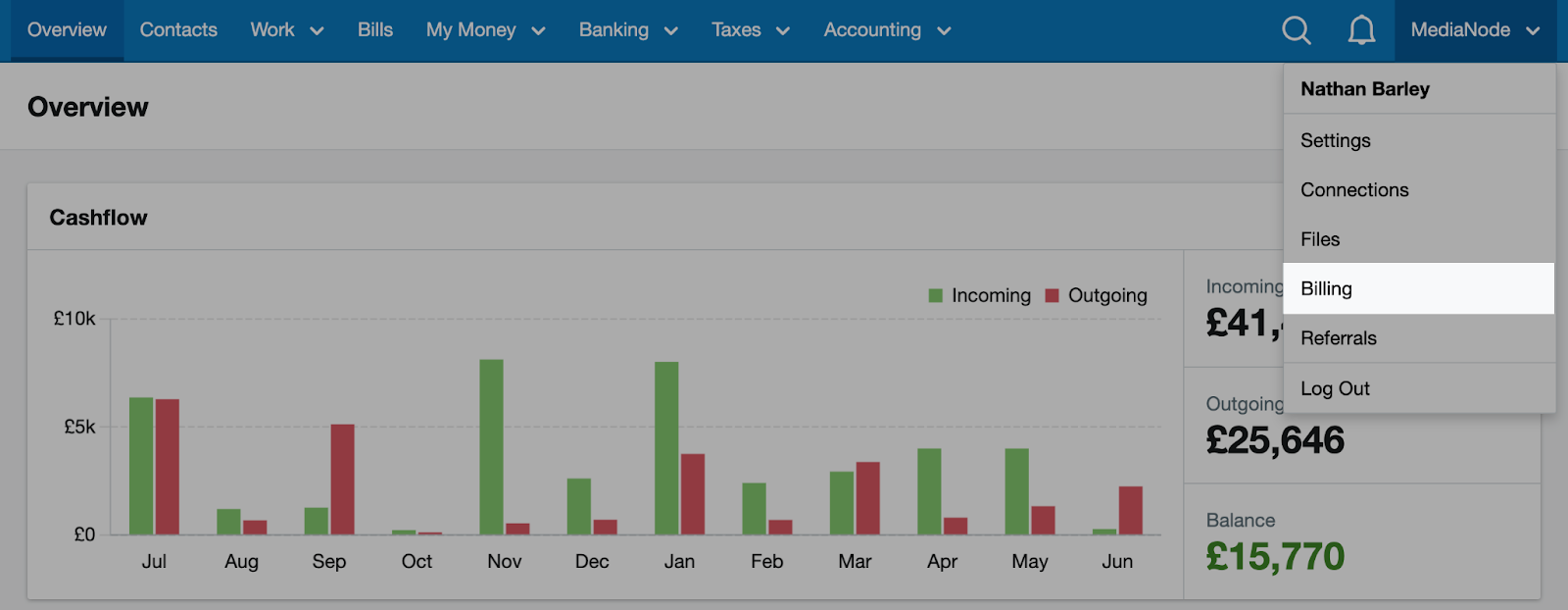Open the Taxes dropdown
1568x610 pixels.
[750, 30]
